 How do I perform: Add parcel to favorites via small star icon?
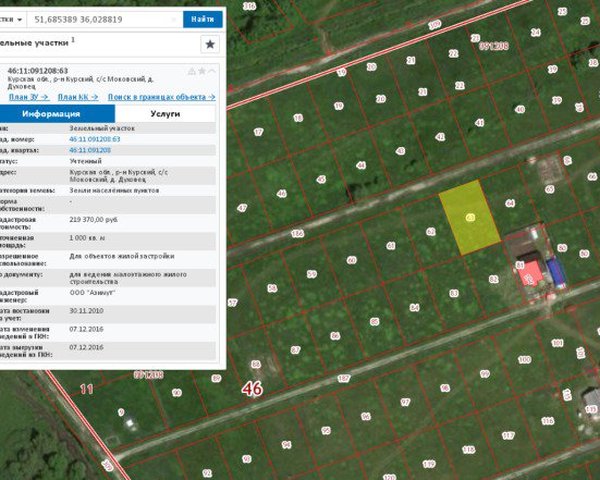(x=202, y=71)
